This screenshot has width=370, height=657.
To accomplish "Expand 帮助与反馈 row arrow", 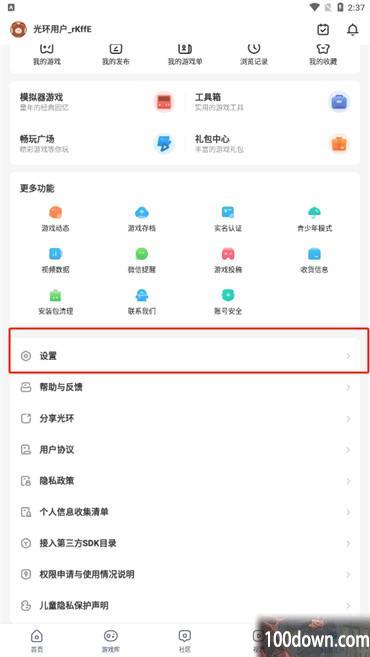I will point(348,388).
